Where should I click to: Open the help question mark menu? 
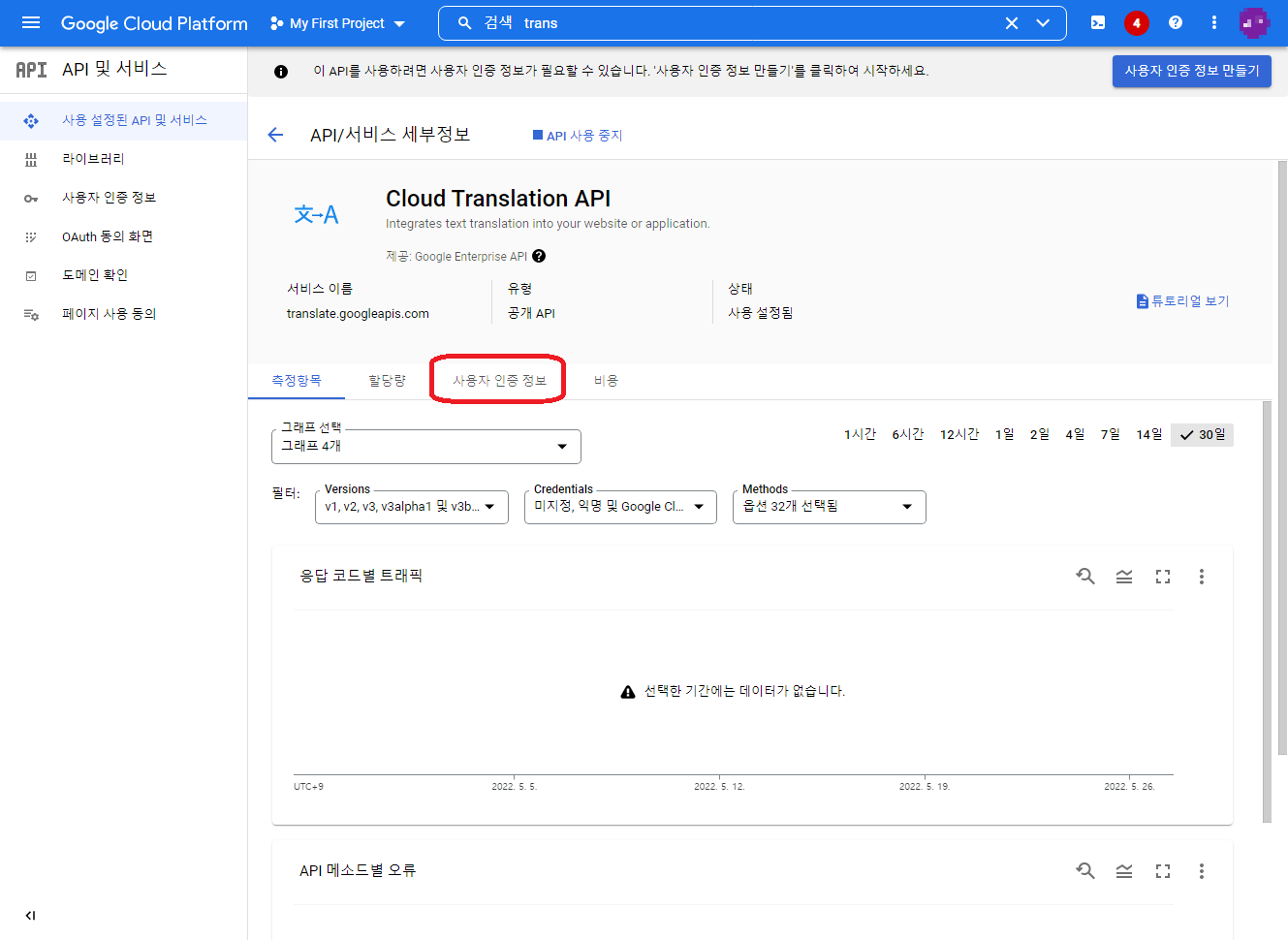click(1176, 22)
